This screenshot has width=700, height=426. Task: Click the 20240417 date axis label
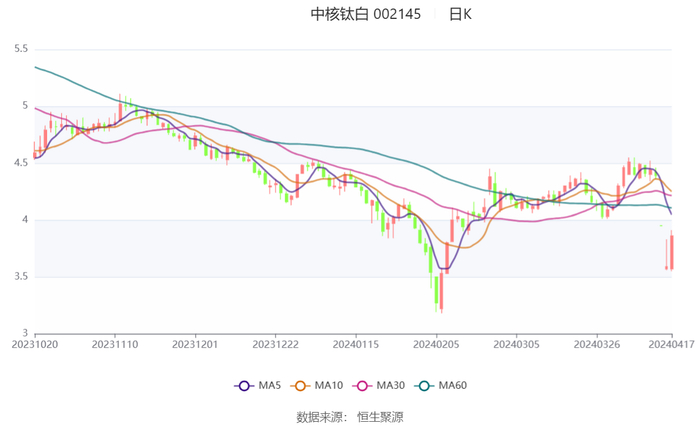tap(671, 345)
